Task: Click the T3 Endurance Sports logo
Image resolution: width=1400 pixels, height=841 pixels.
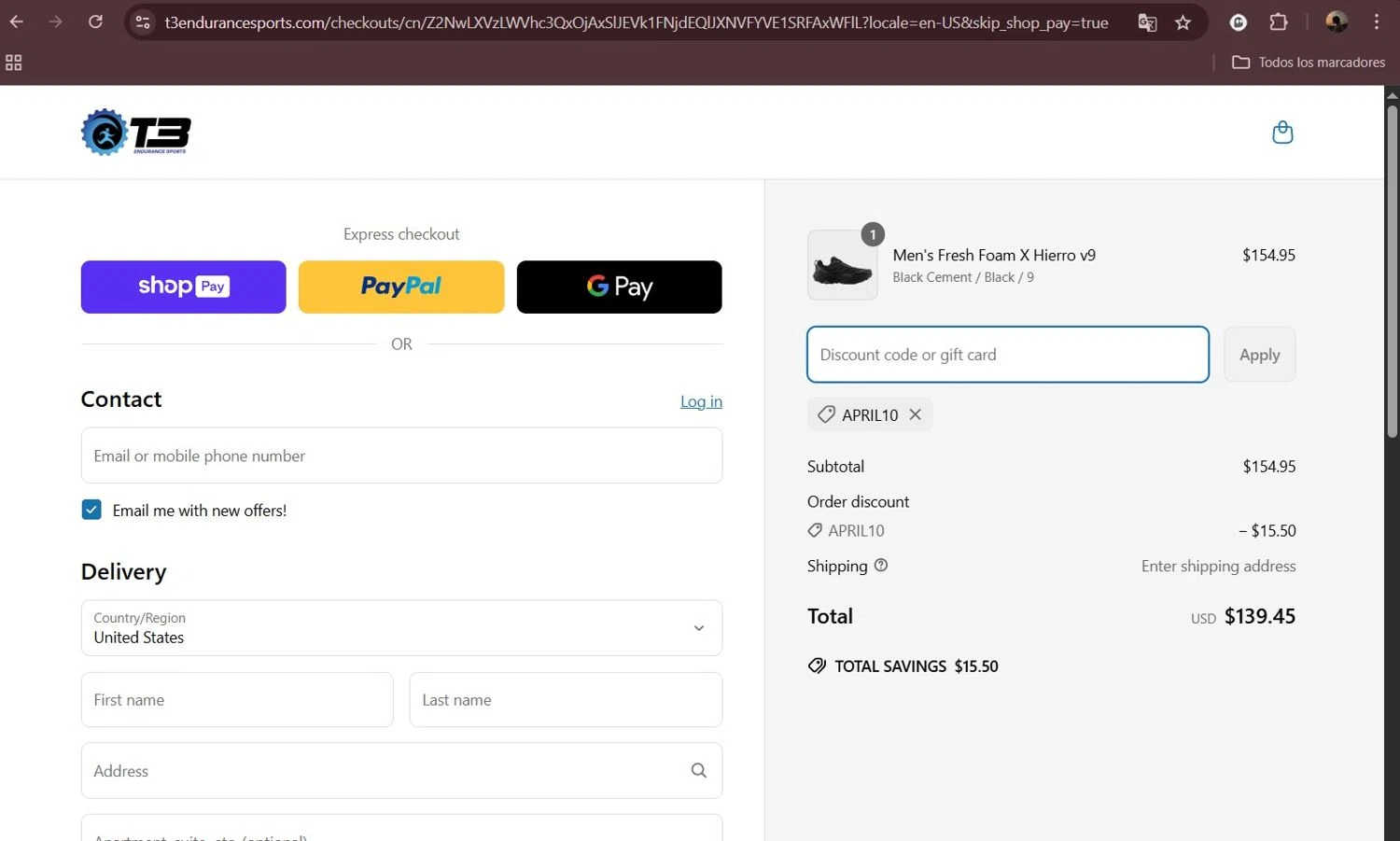Action: pos(136,132)
